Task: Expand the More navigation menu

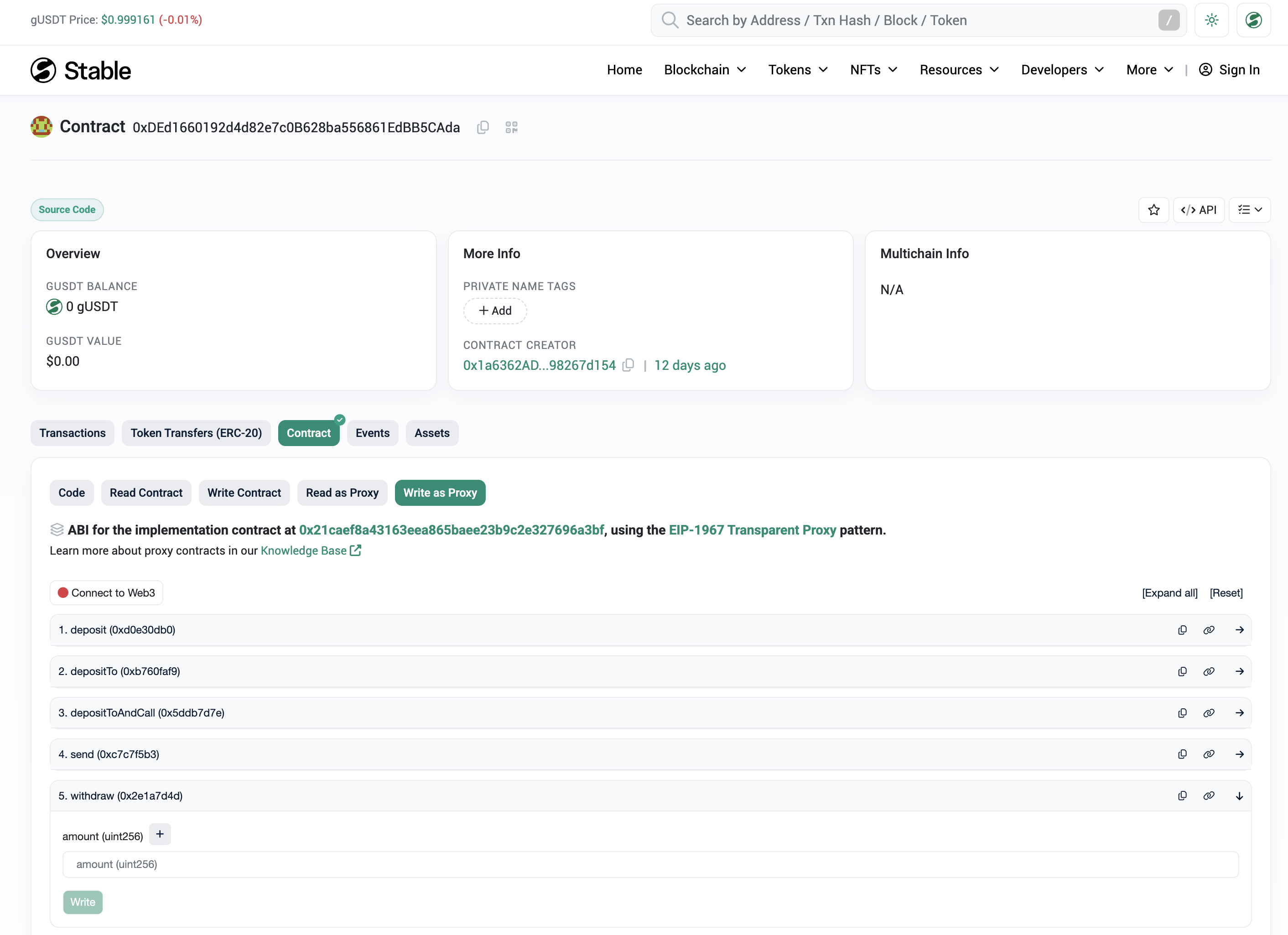Action: click(1148, 70)
